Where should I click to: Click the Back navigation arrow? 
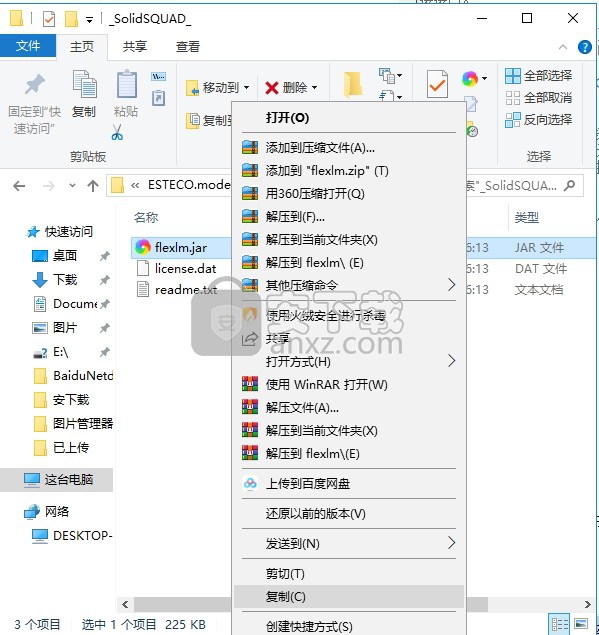(19, 186)
